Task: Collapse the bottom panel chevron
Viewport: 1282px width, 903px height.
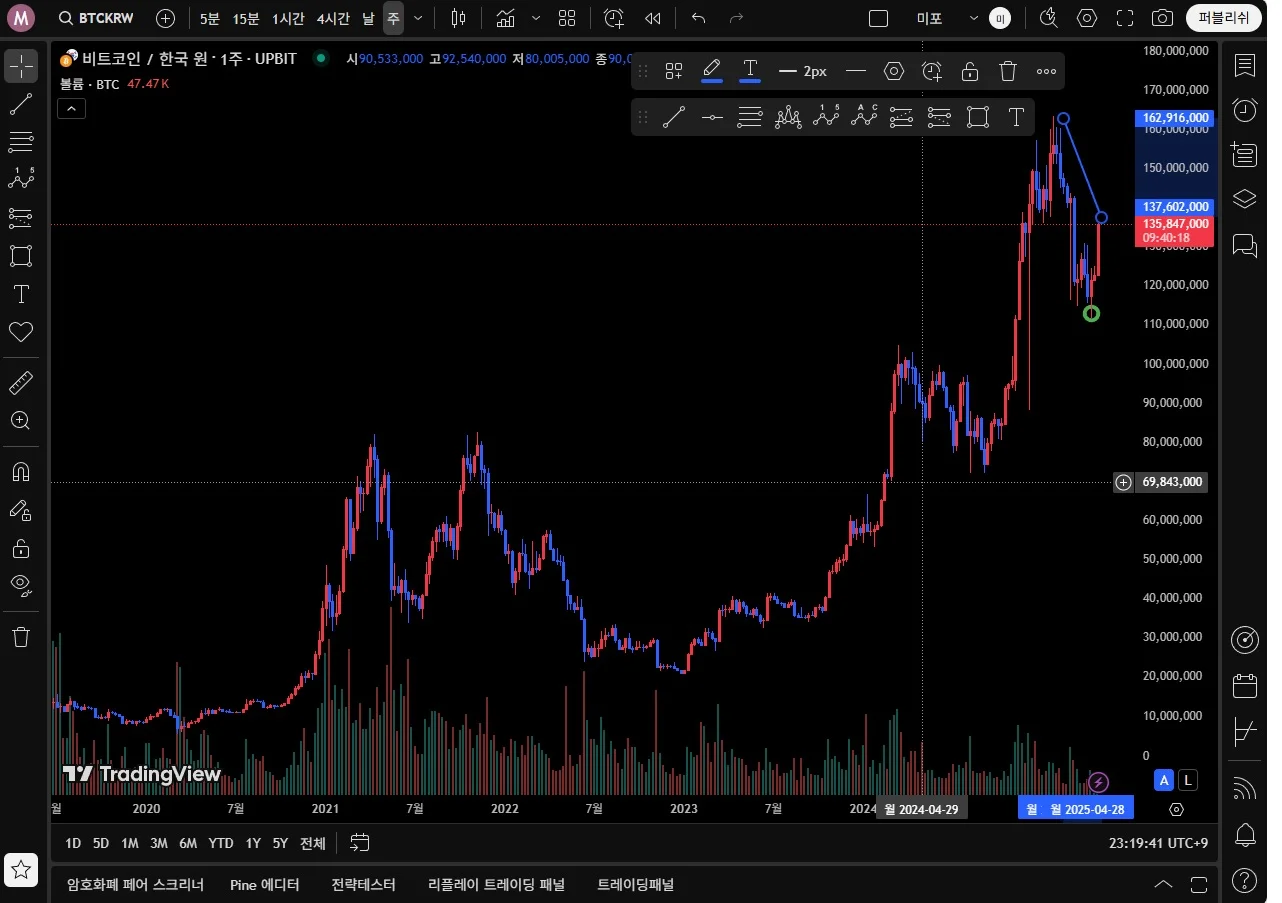Action: (x=1164, y=884)
